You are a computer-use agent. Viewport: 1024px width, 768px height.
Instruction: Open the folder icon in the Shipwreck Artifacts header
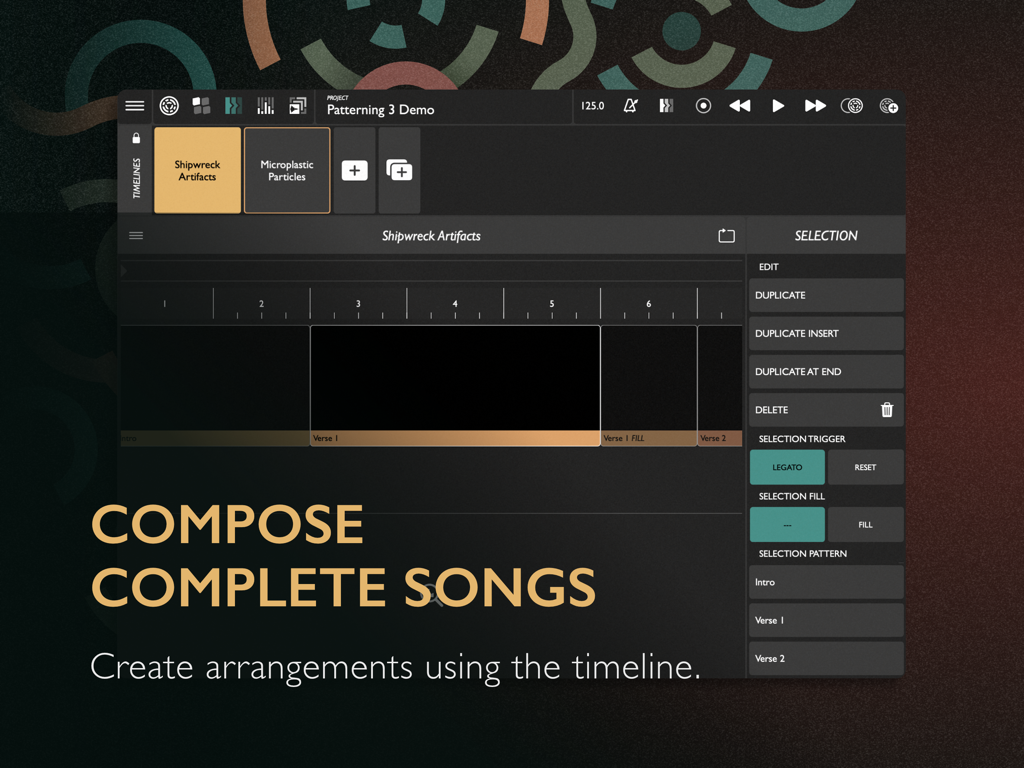tap(726, 235)
